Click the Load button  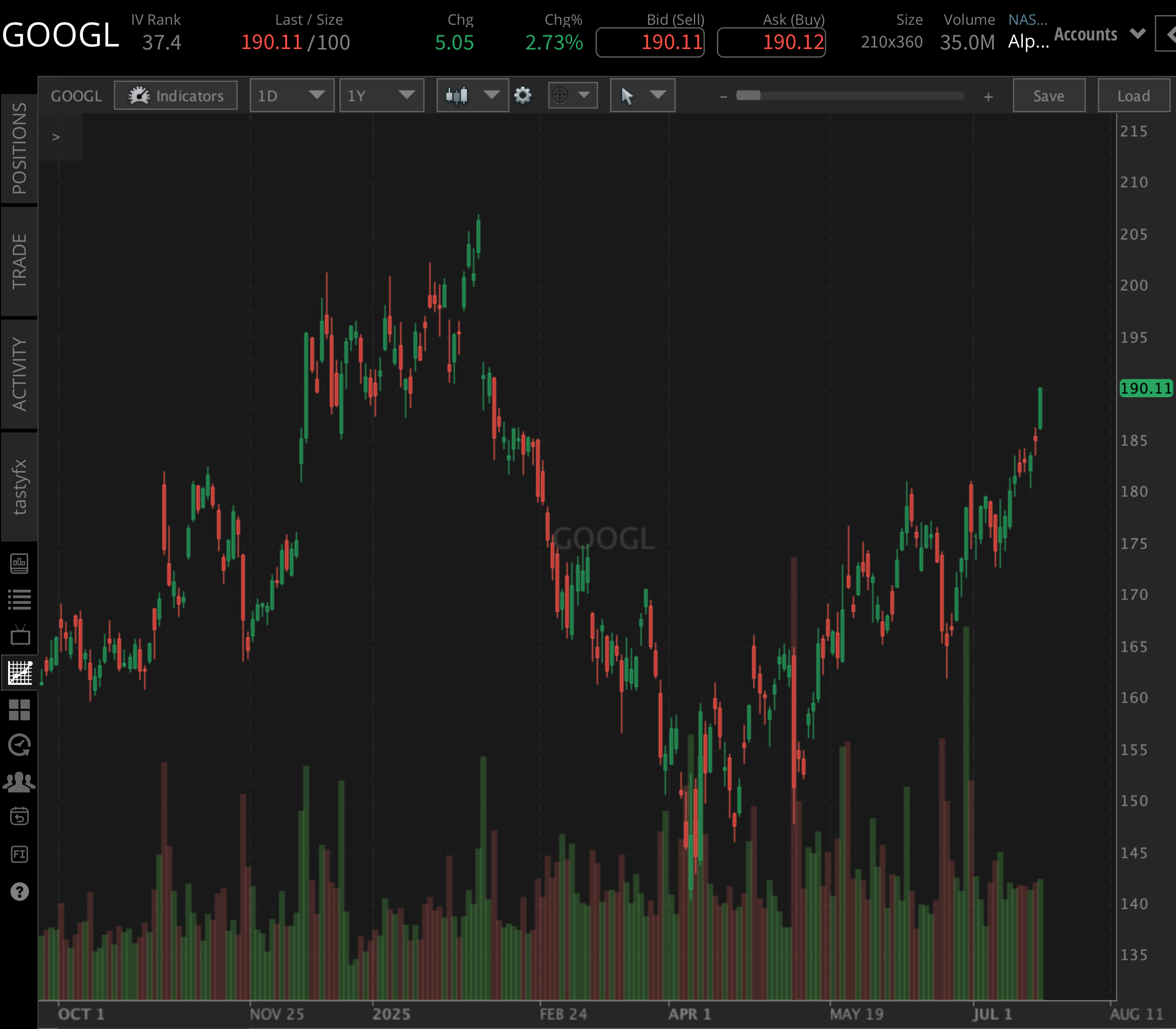[1134, 96]
